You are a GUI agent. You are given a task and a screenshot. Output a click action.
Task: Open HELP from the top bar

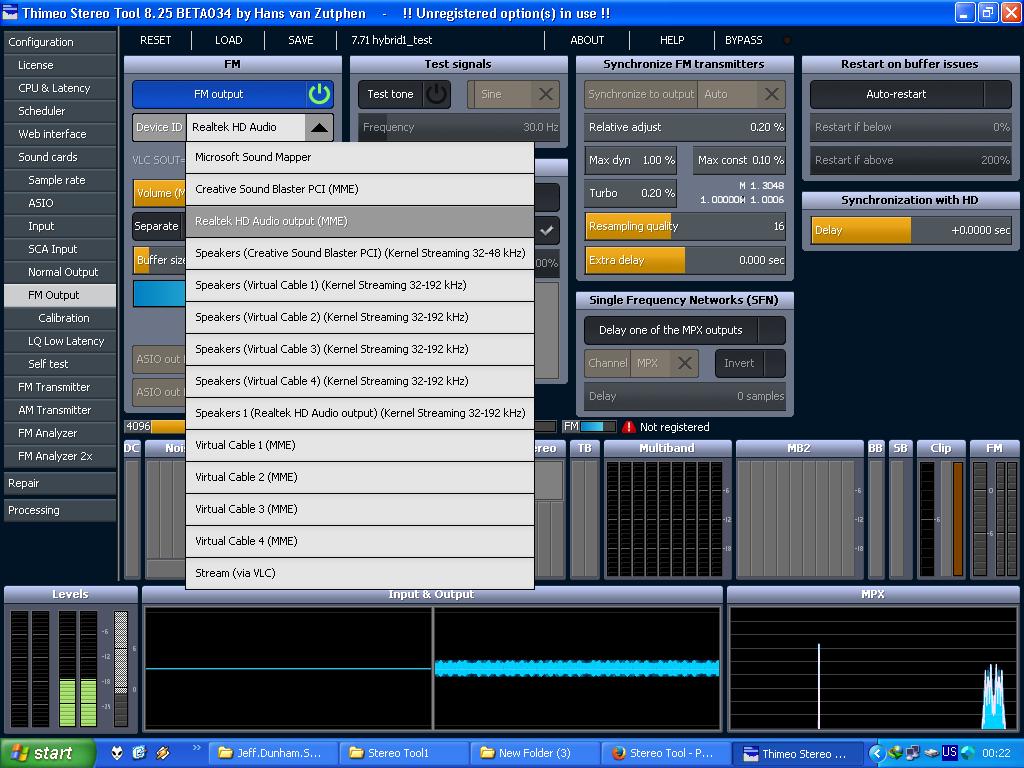(672, 40)
